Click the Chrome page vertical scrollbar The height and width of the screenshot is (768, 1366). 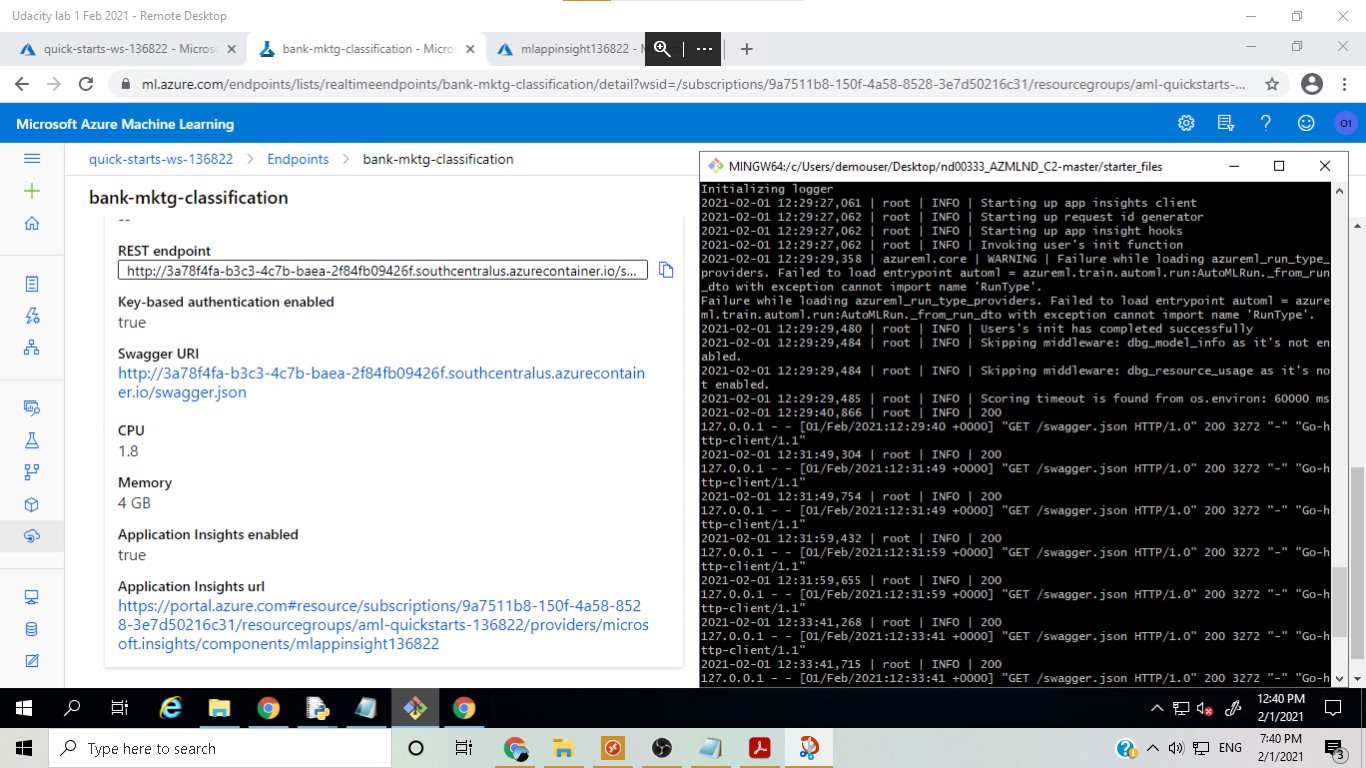coord(1357,563)
